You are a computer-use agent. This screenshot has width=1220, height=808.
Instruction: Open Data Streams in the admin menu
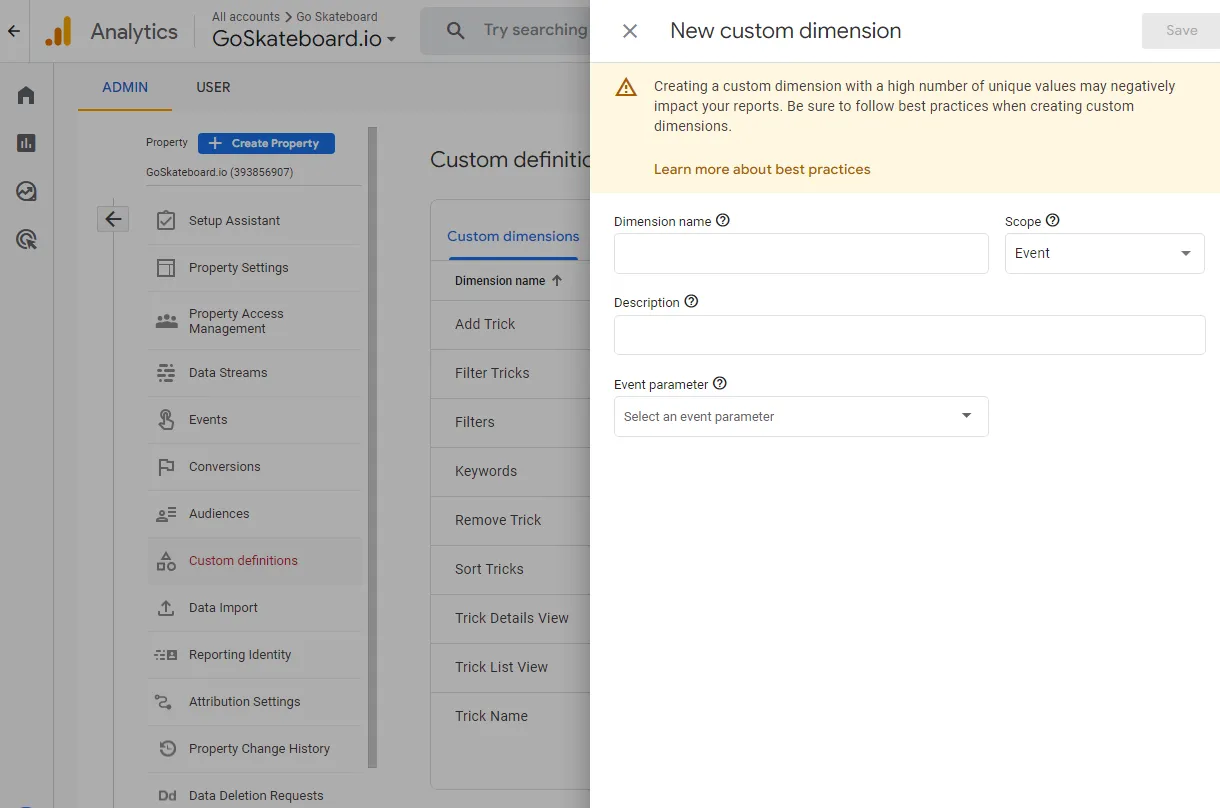pyautogui.click(x=228, y=373)
